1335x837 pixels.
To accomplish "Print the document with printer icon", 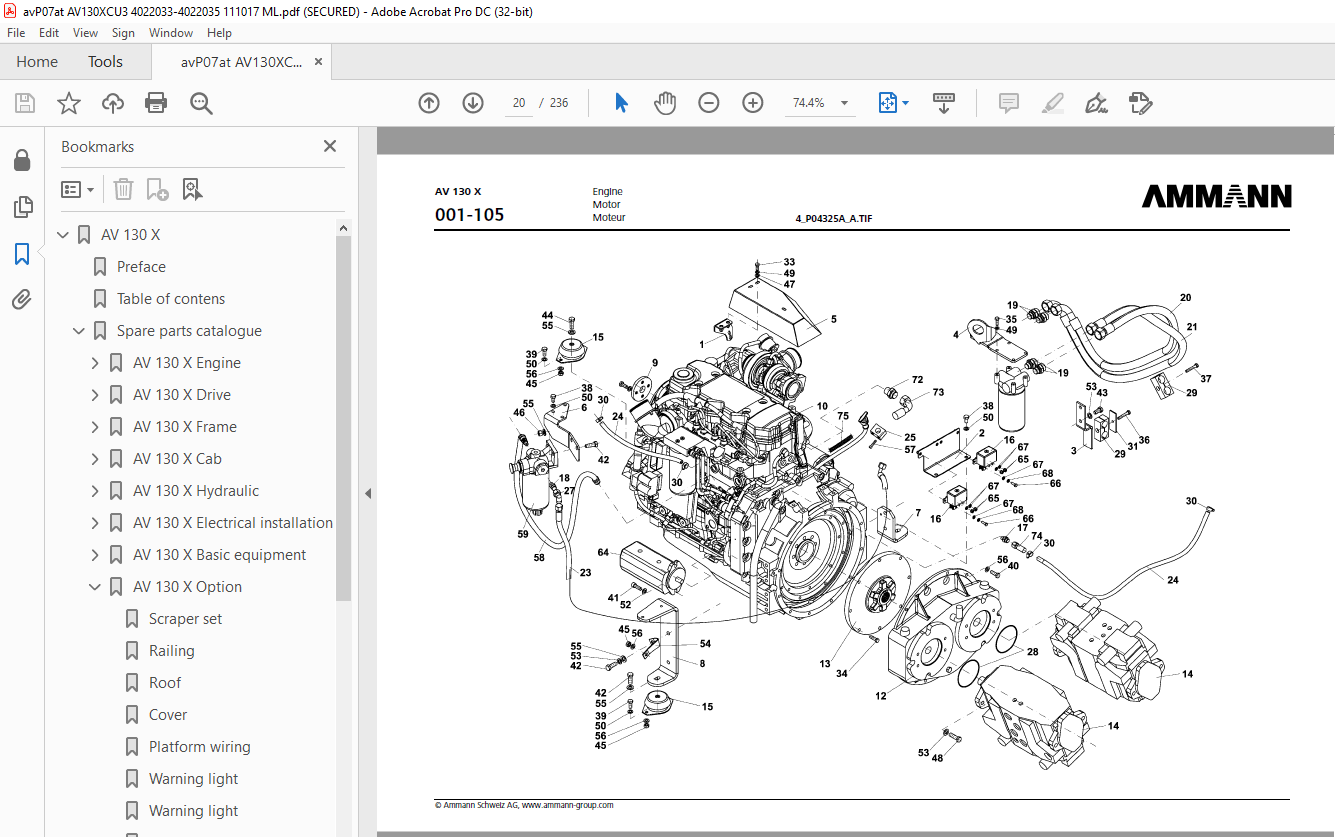I will (x=156, y=103).
